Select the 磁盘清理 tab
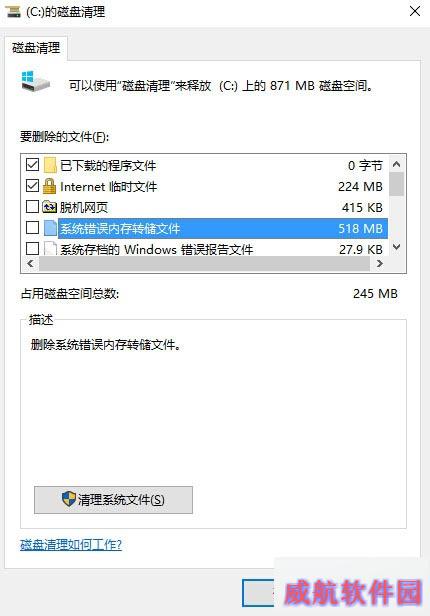430x616 pixels. (36, 48)
